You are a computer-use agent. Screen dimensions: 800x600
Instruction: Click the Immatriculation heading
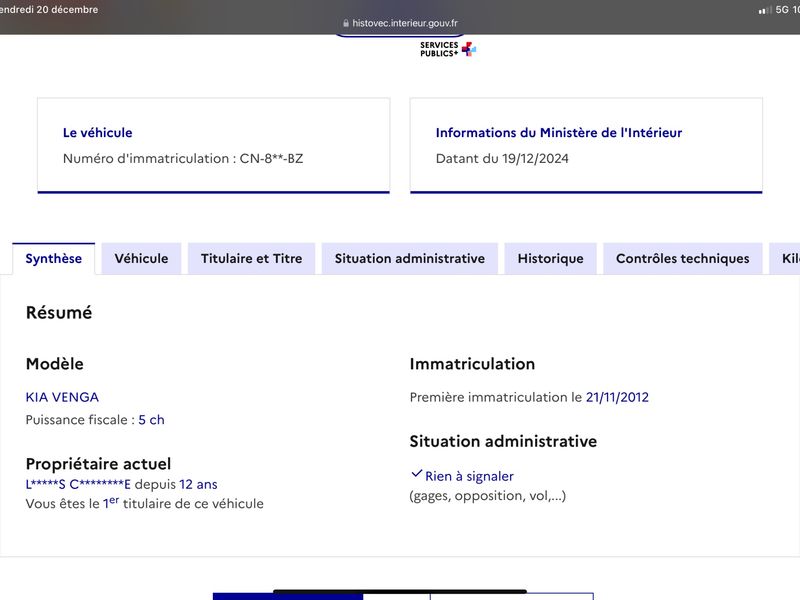pyautogui.click(x=472, y=364)
